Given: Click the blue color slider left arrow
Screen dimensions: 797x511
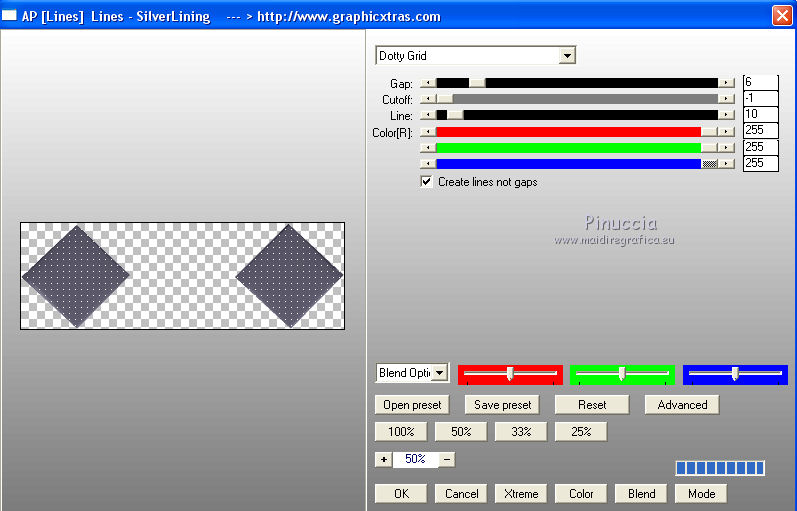Looking at the screenshot, I should point(428,164).
